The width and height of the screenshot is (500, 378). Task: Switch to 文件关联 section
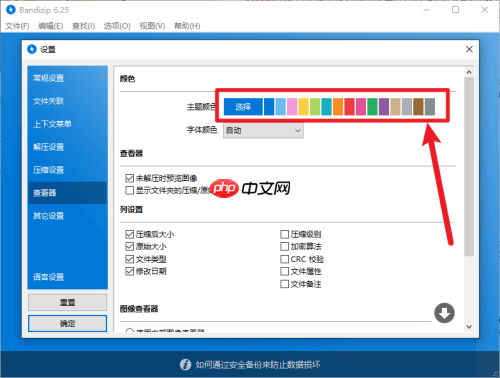pos(67,101)
